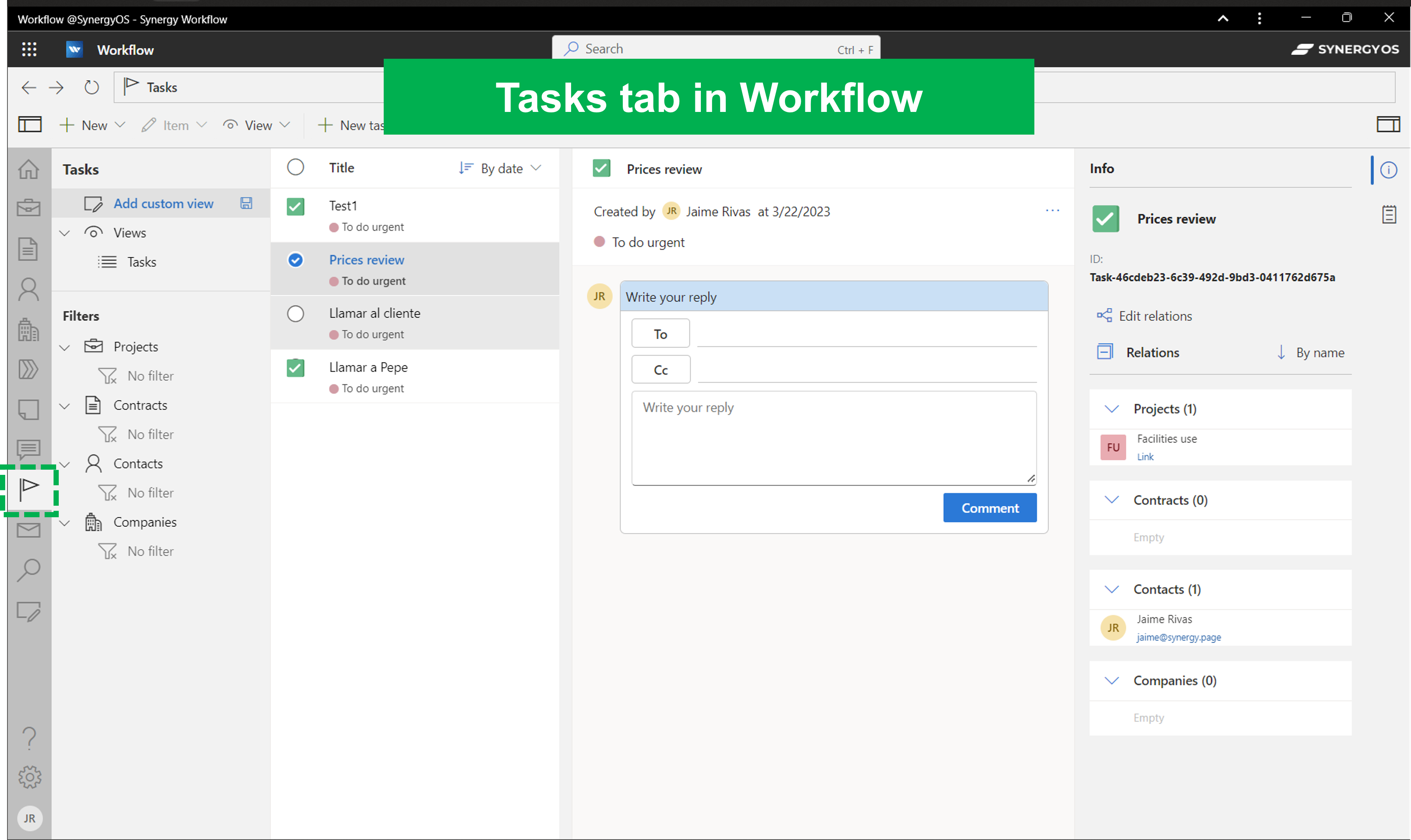Refresh the Tasks page
Viewport: 1411px width, 840px height.
[x=91, y=87]
